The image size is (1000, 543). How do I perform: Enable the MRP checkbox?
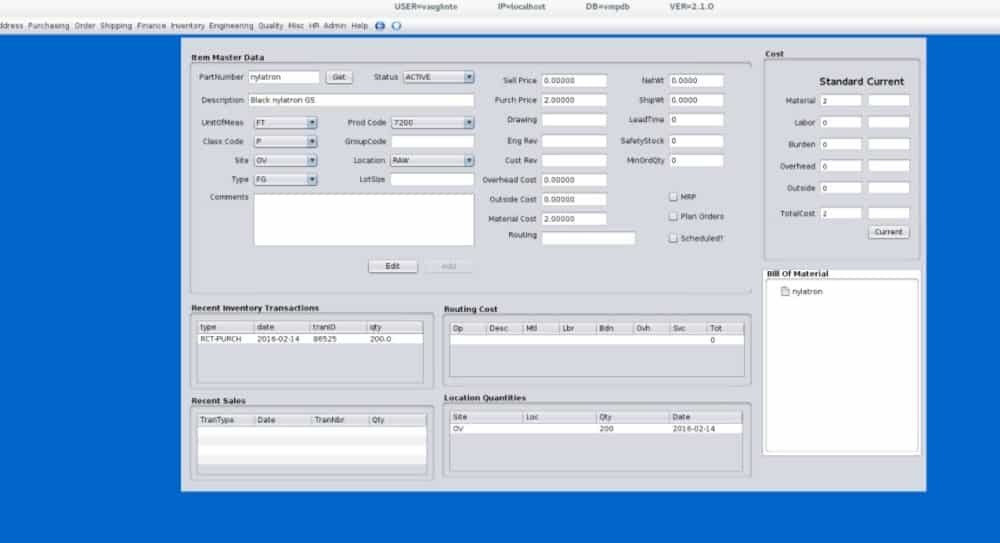click(x=673, y=197)
